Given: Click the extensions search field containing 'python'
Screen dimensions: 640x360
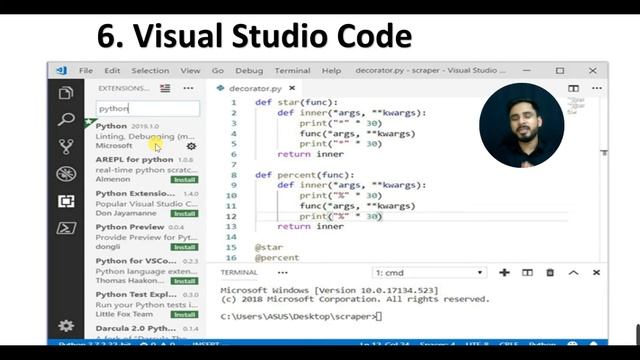Looking at the screenshot, I should tap(148, 109).
